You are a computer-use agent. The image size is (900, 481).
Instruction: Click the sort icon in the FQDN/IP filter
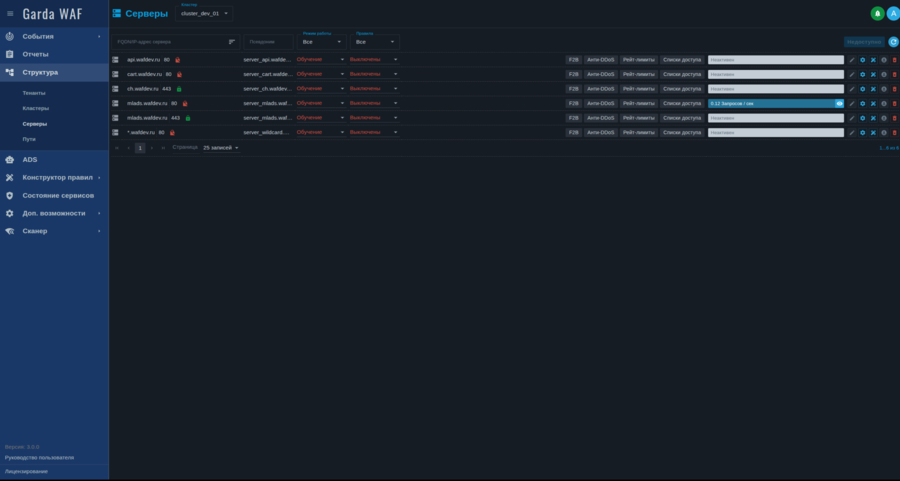(x=232, y=42)
